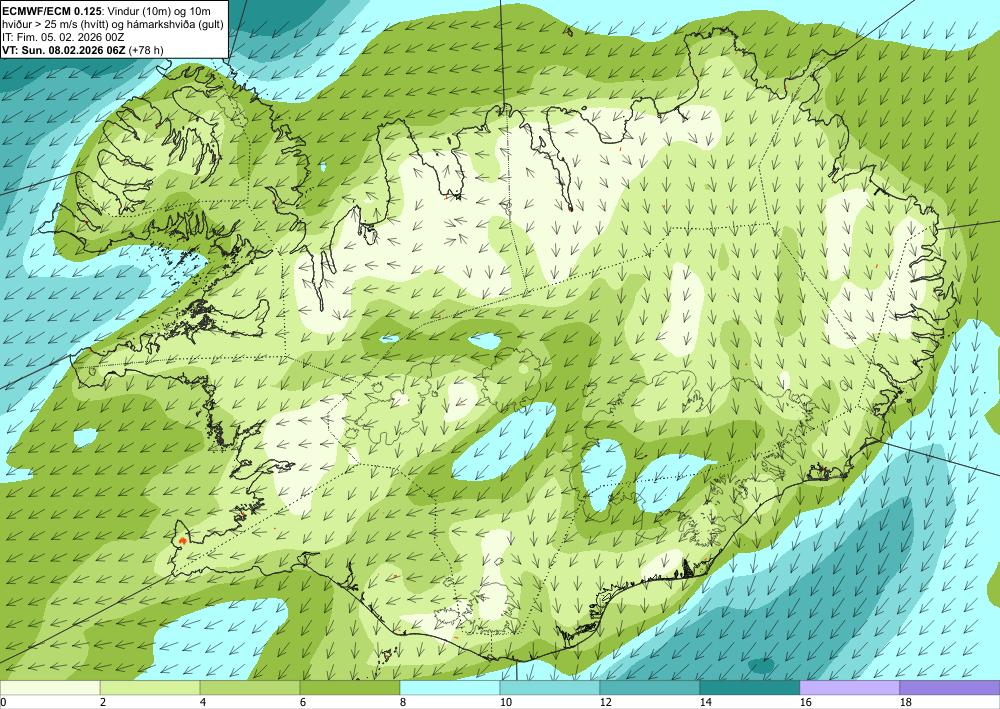This screenshot has width=1000, height=709.
Task: Click the legend scale label "10"
Action: (506, 703)
